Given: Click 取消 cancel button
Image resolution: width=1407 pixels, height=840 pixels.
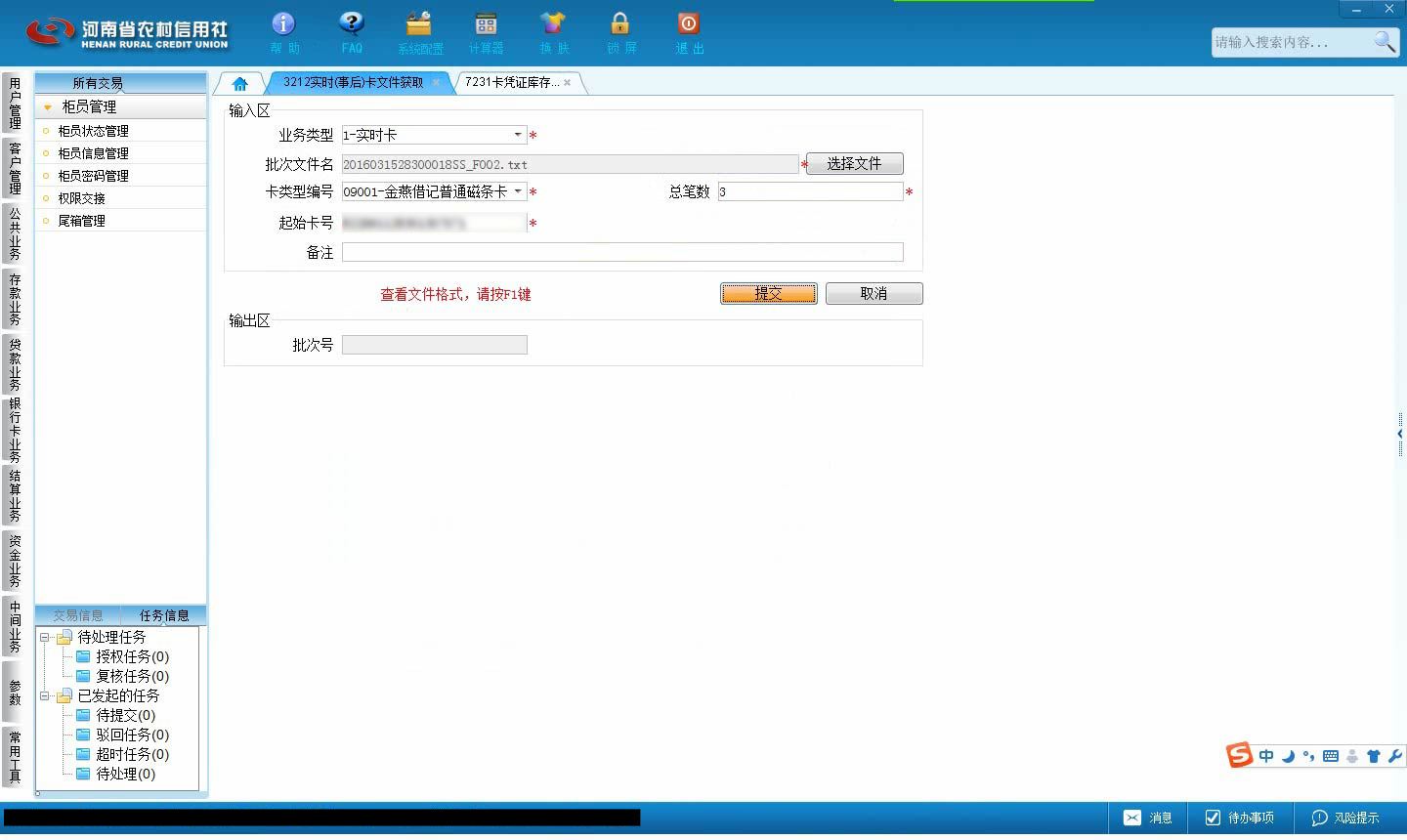Looking at the screenshot, I should click(874, 293).
